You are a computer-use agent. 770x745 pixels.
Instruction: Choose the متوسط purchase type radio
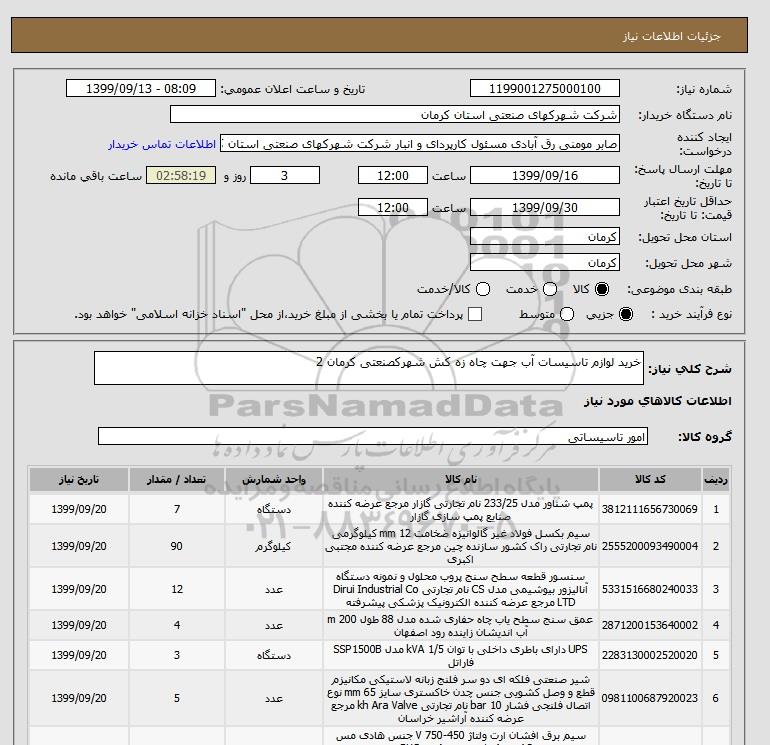click(x=567, y=314)
